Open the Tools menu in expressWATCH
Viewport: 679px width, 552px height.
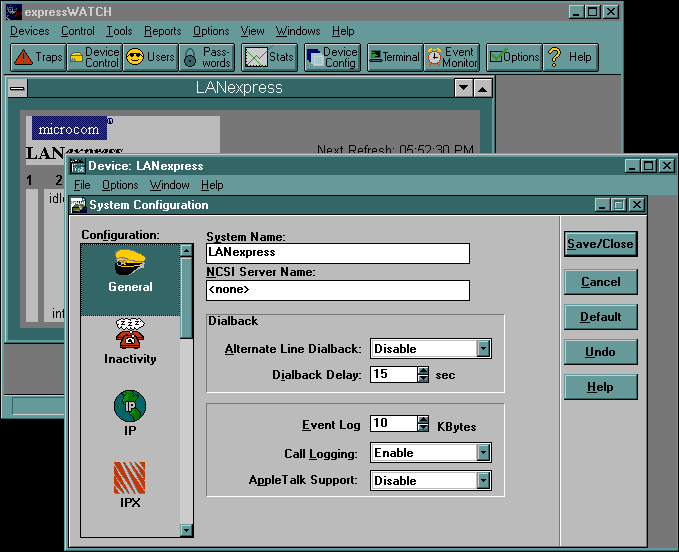pos(119,31)
